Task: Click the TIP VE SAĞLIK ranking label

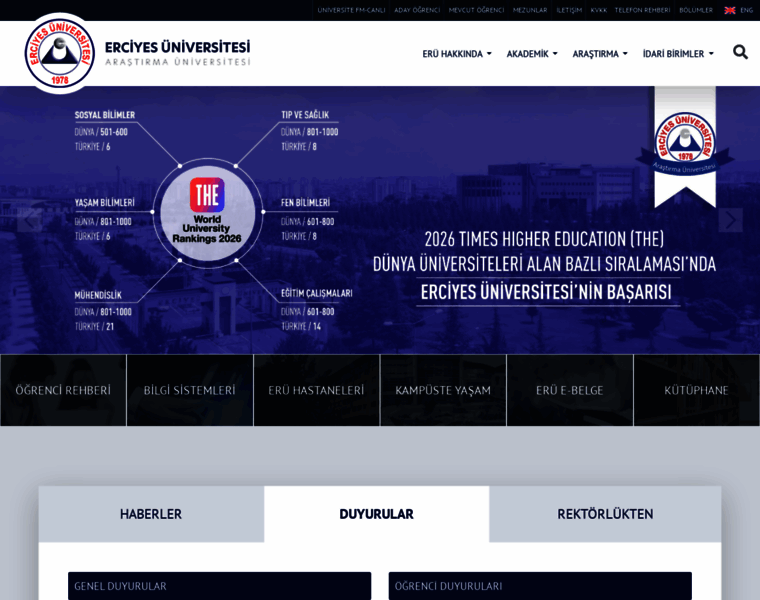Action: coord(305,115)
